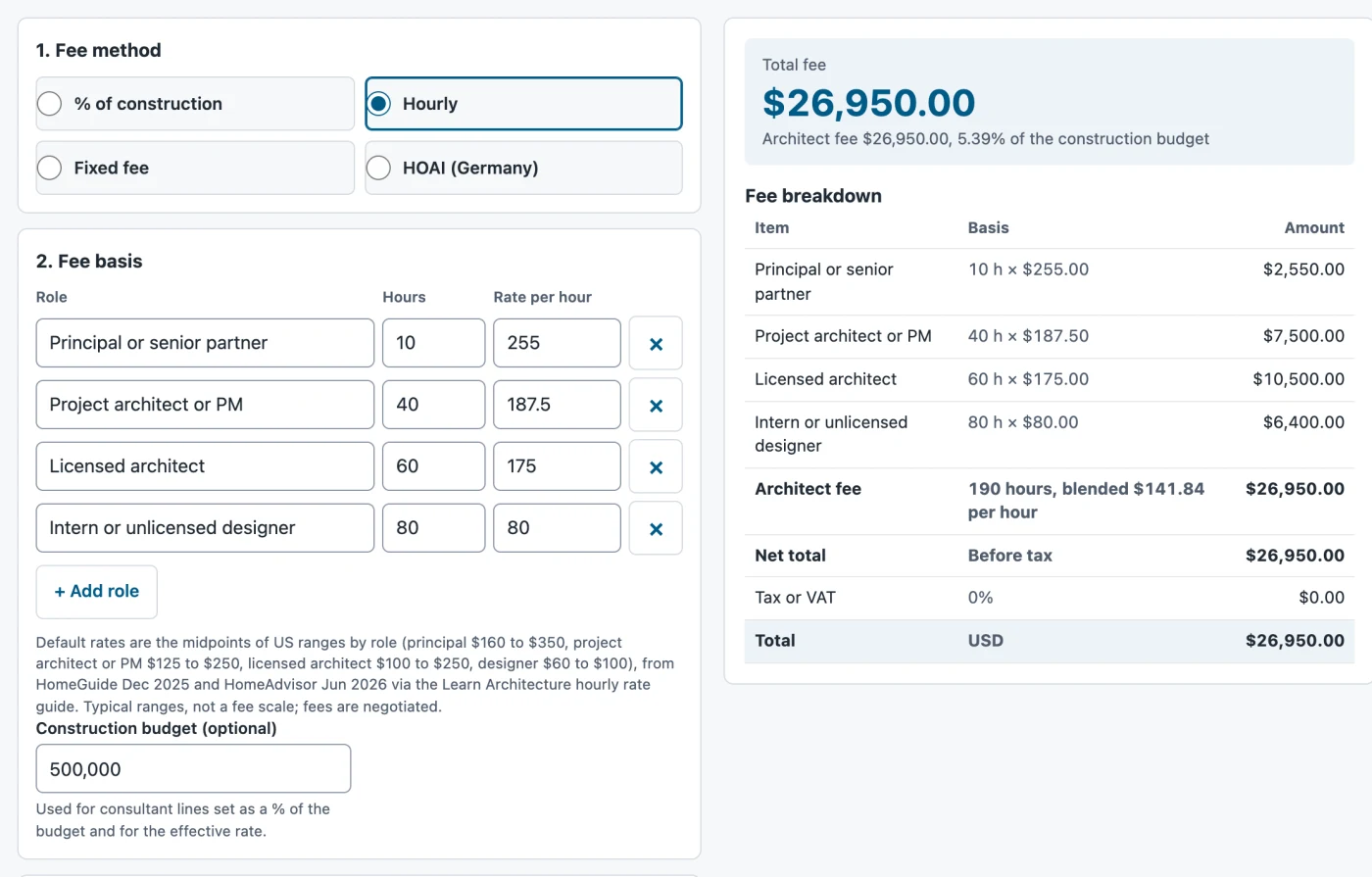
Task: Click the '10 h × $255.00' basis cell
Action: (1028, 269)
